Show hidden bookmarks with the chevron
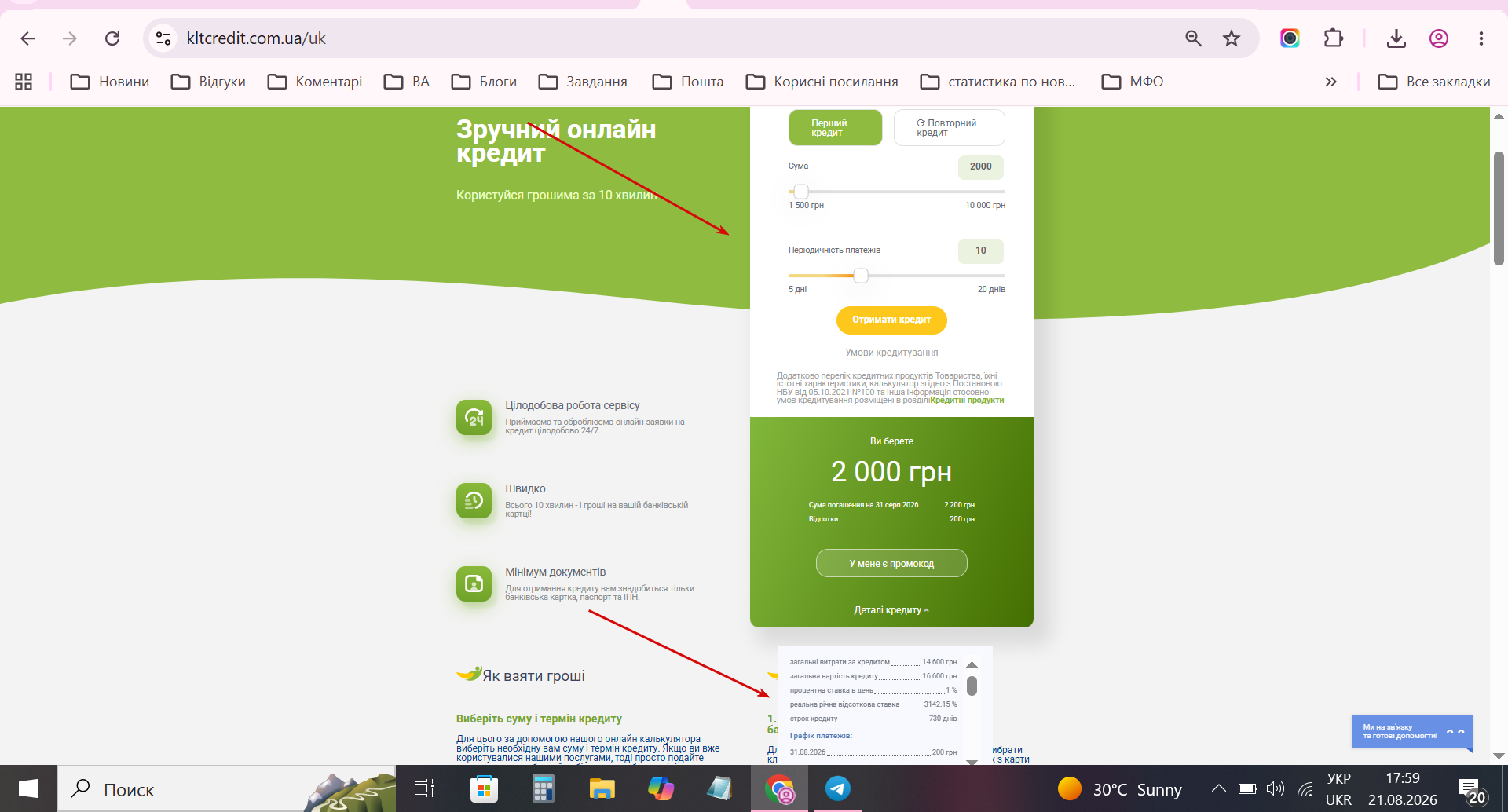 (x=1330, y=82)
